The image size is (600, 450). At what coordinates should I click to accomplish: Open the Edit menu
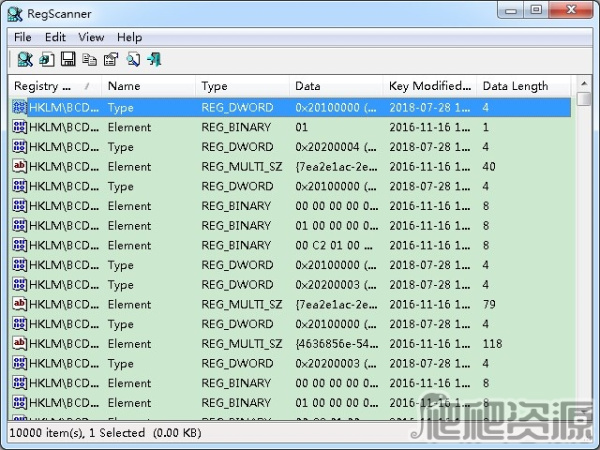tap(55, 38)
